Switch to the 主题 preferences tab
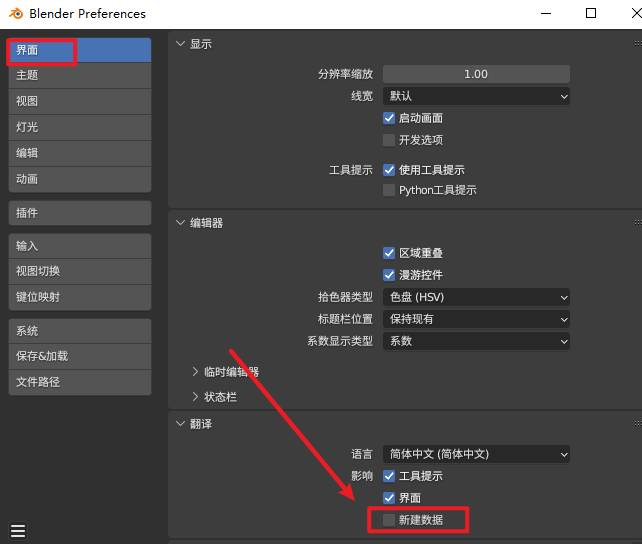Image resolution: width=642 pixels, height=544 pixels. pyautogui.click(x=80, y=75)
